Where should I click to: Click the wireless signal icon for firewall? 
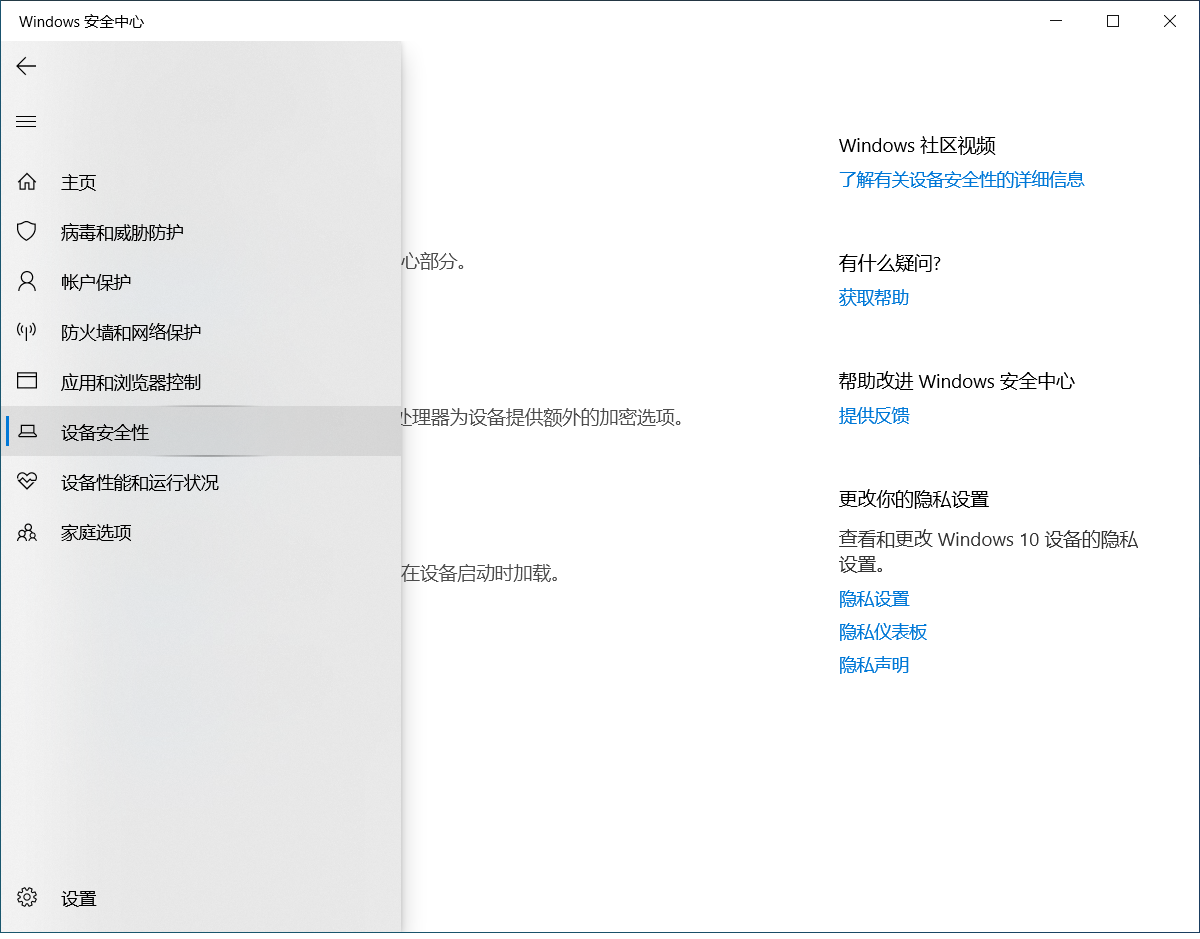tap(27, 332)
